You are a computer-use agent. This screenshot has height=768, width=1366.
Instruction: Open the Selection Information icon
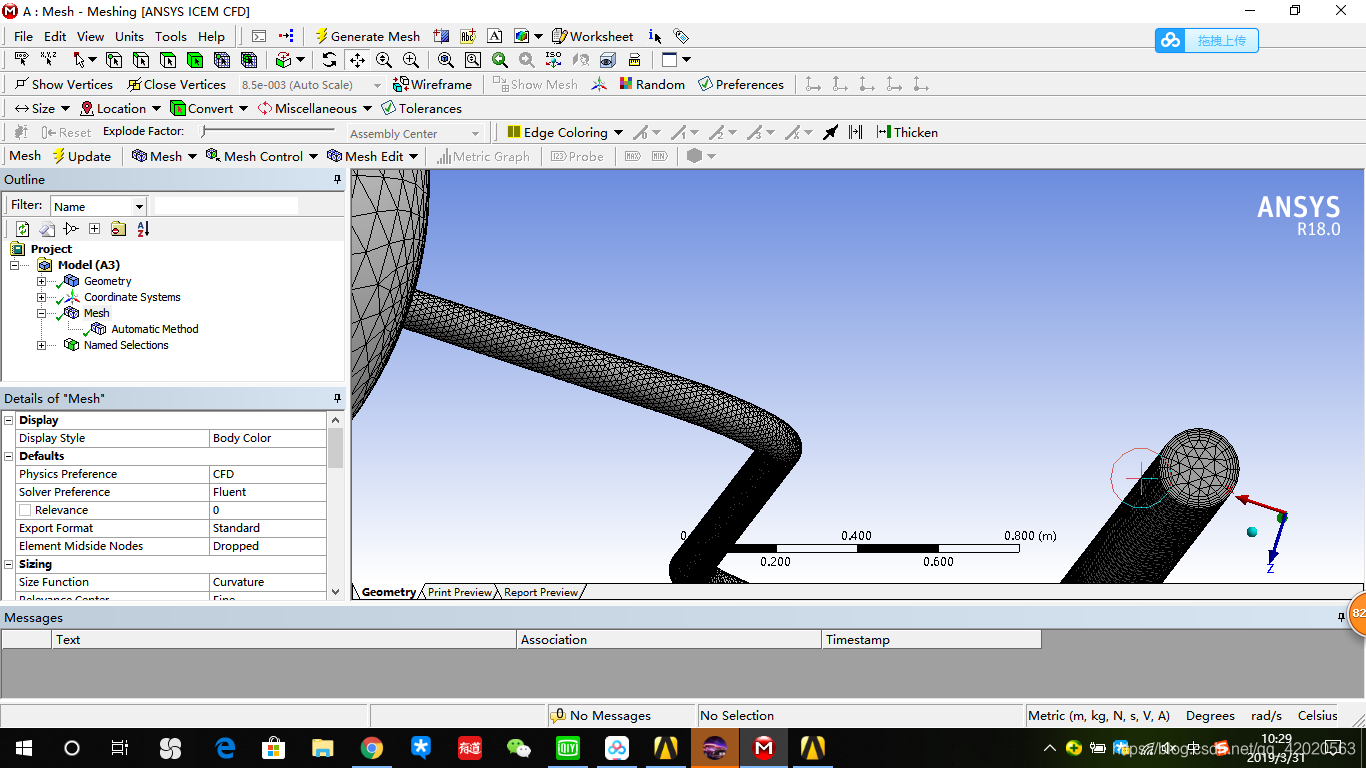point(655,36)
